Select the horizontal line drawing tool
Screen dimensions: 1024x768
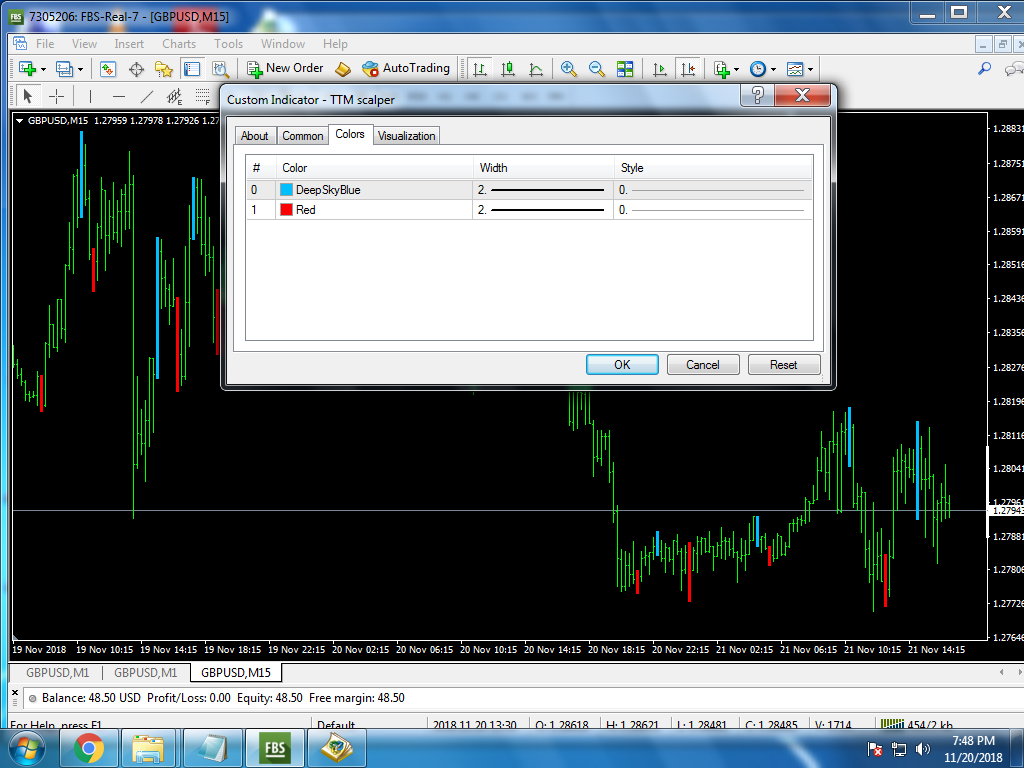coord(118,97)
